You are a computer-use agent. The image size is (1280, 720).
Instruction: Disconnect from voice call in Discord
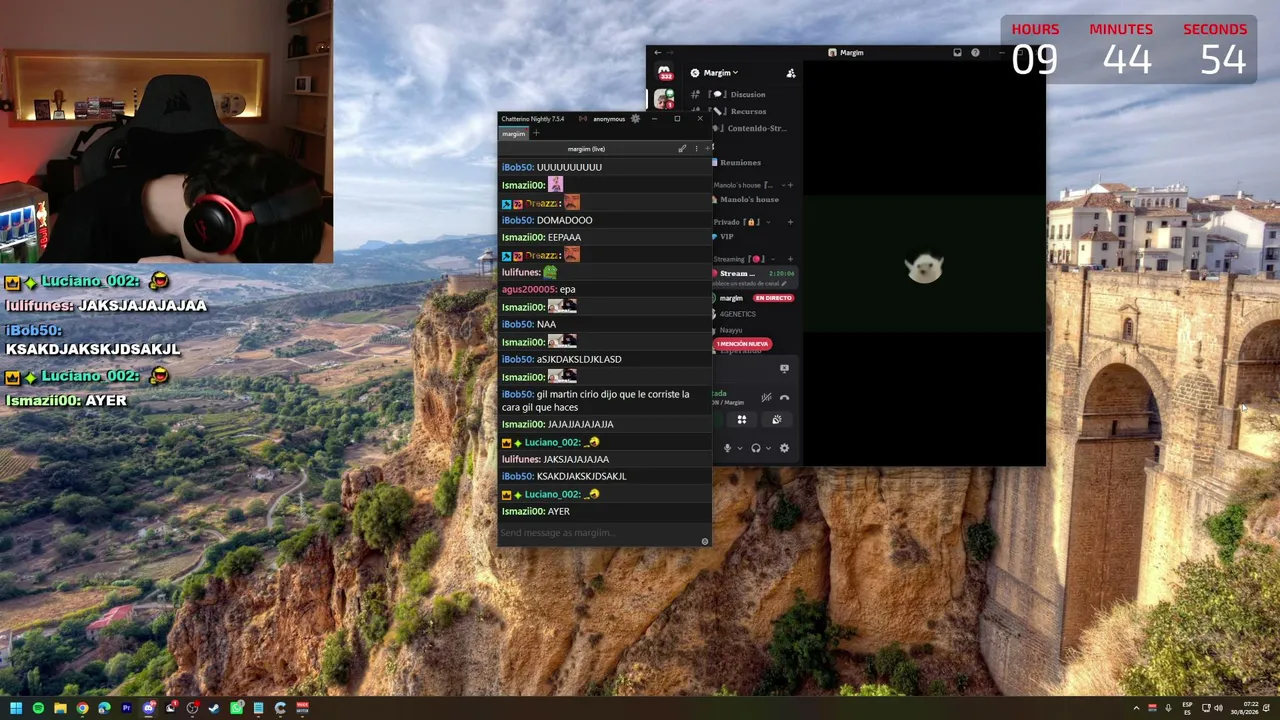[x=784, y=397]
